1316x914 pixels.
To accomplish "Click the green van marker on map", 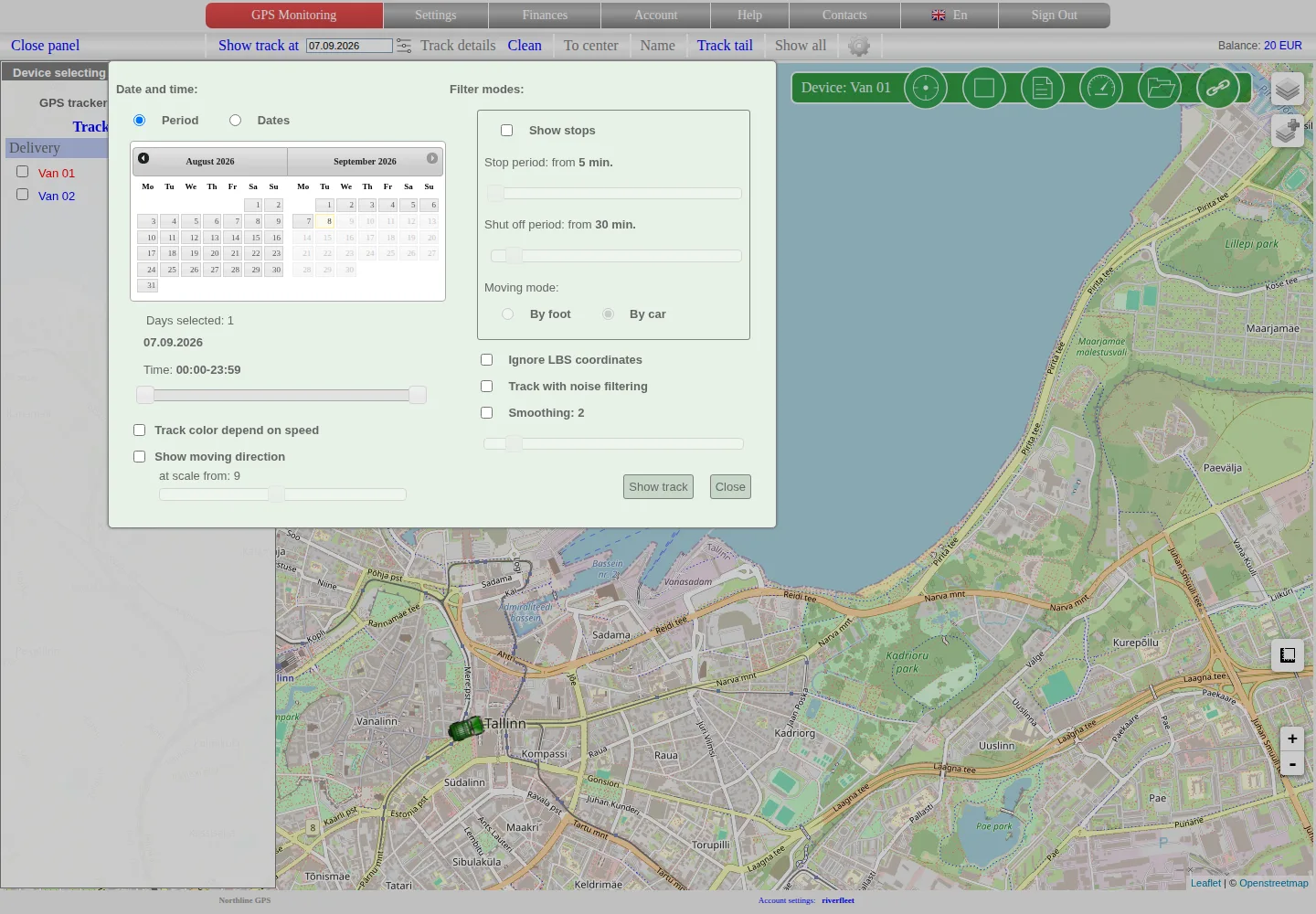I will [466, 728].
